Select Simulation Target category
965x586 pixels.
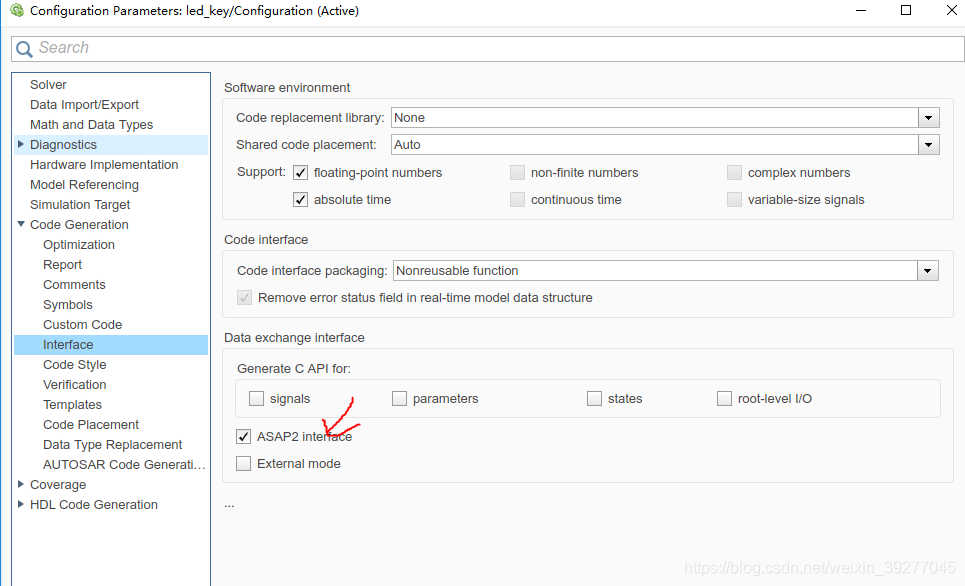click(x=80, y=205)
